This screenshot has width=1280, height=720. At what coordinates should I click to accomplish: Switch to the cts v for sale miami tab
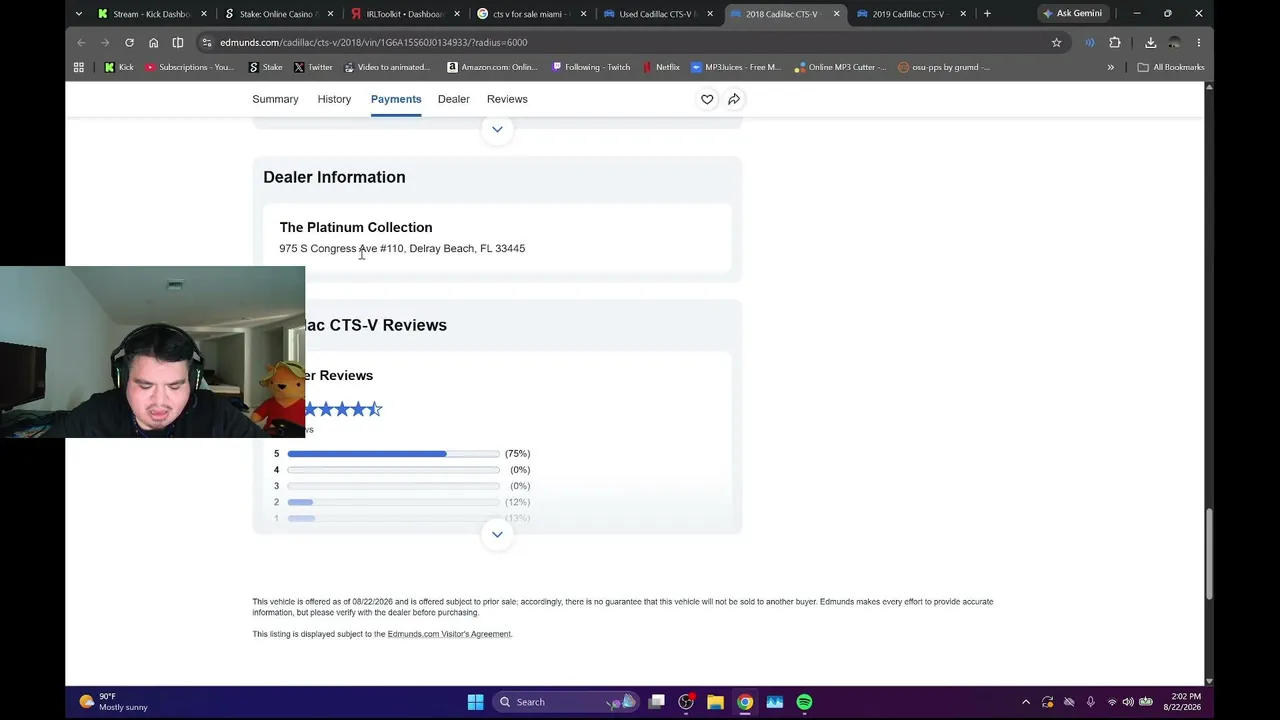[x=531, y=14]
